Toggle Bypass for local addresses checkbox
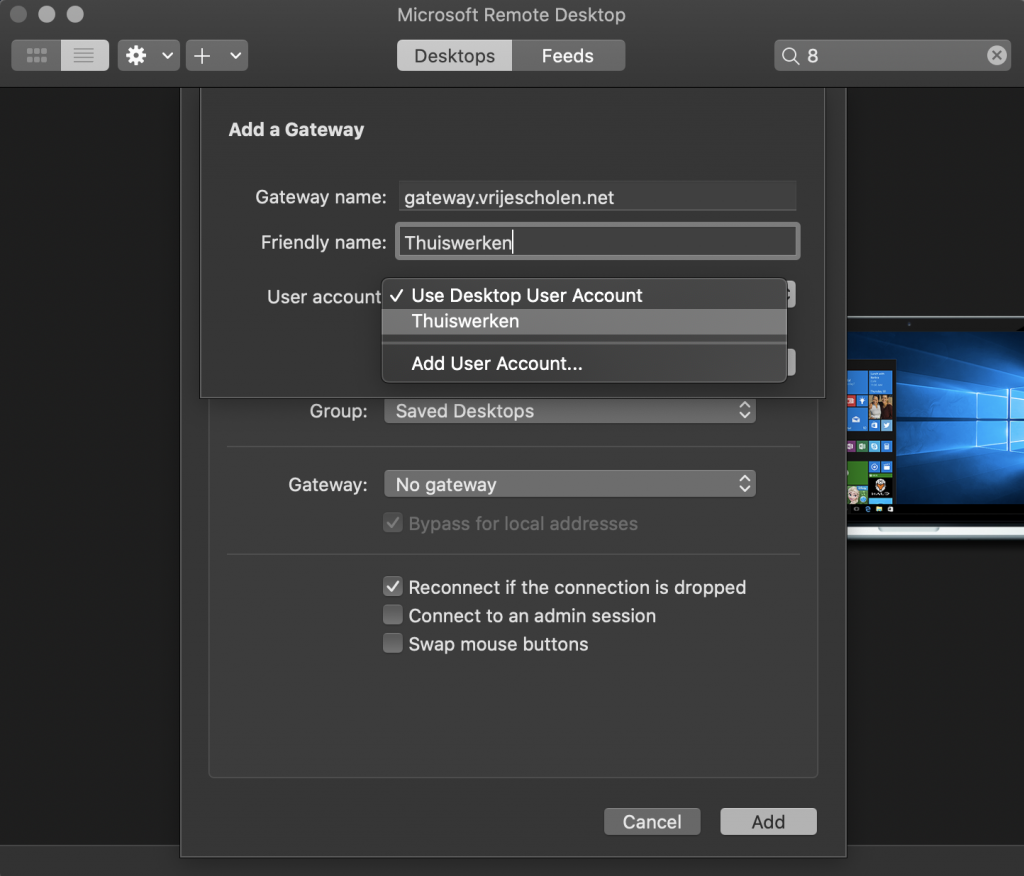 click(392, 523)
